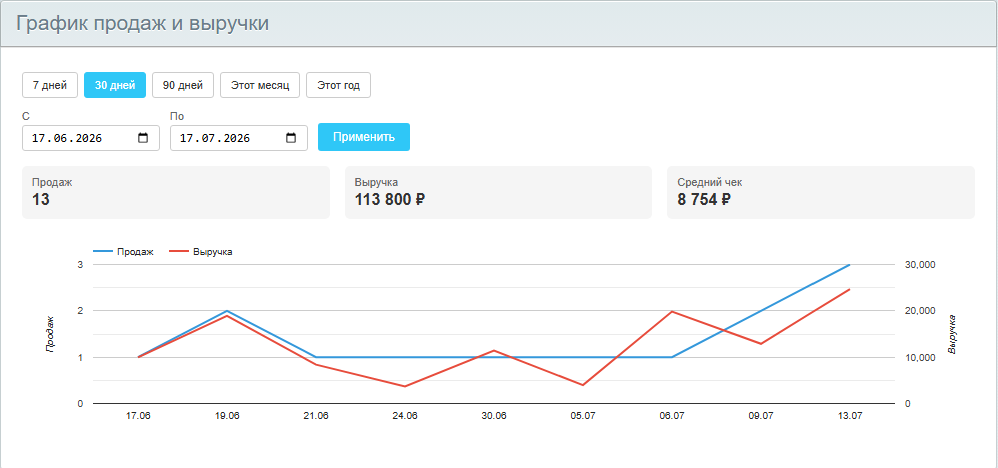This screenshot has width=998, height=468.
Task: Select the 90 дней period
Action: [x=183, y=85]
